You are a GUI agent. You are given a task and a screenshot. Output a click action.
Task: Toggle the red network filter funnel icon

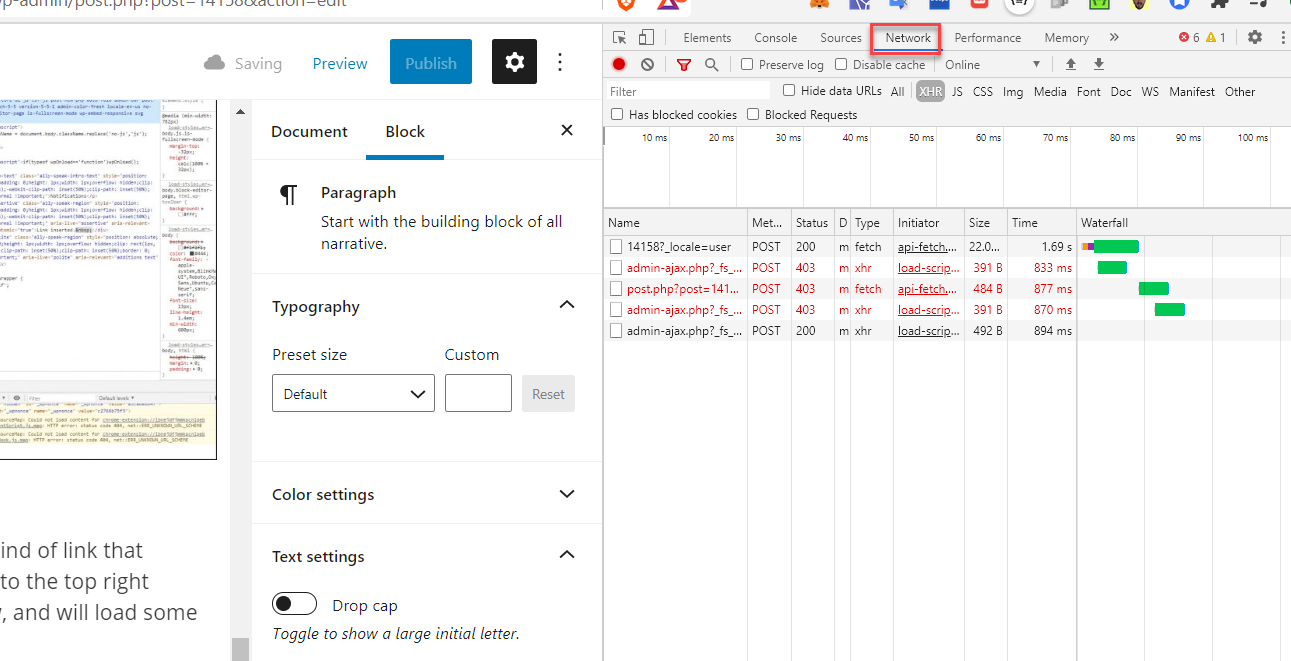pos(684,65)
